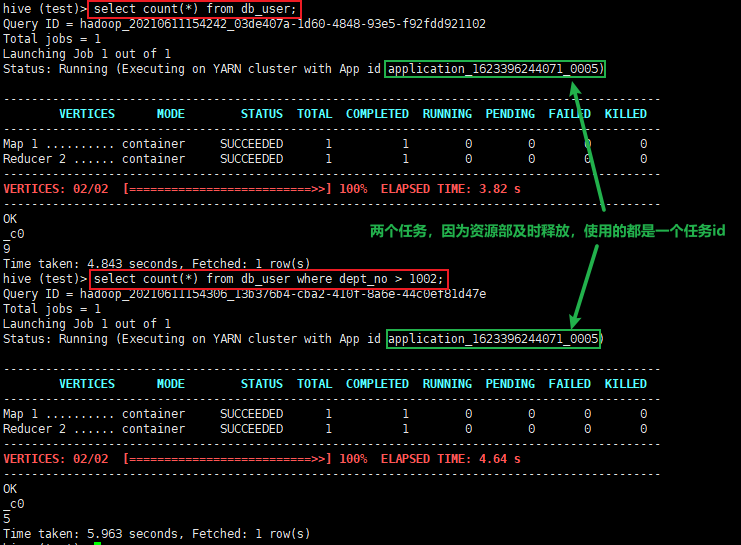Click the 100% progress bar left of 3.82 s
The height and width of the screenshot is (545, 741).
pyautogui.click(x=227, y=189)
